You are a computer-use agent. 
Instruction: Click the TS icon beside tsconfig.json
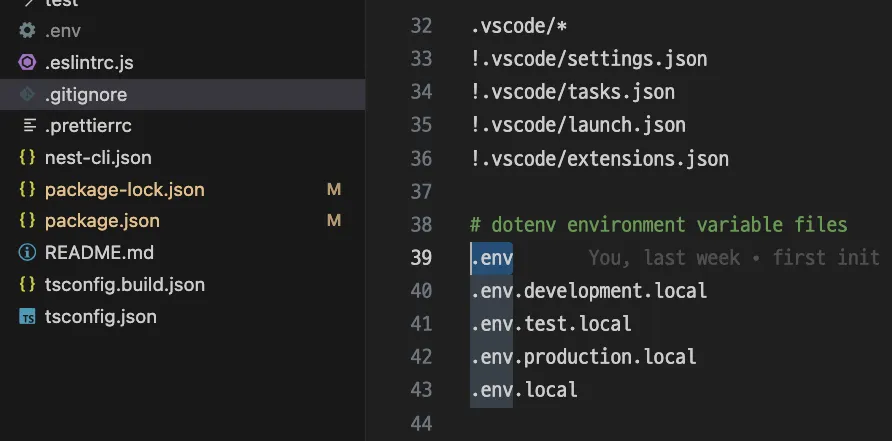27,317
